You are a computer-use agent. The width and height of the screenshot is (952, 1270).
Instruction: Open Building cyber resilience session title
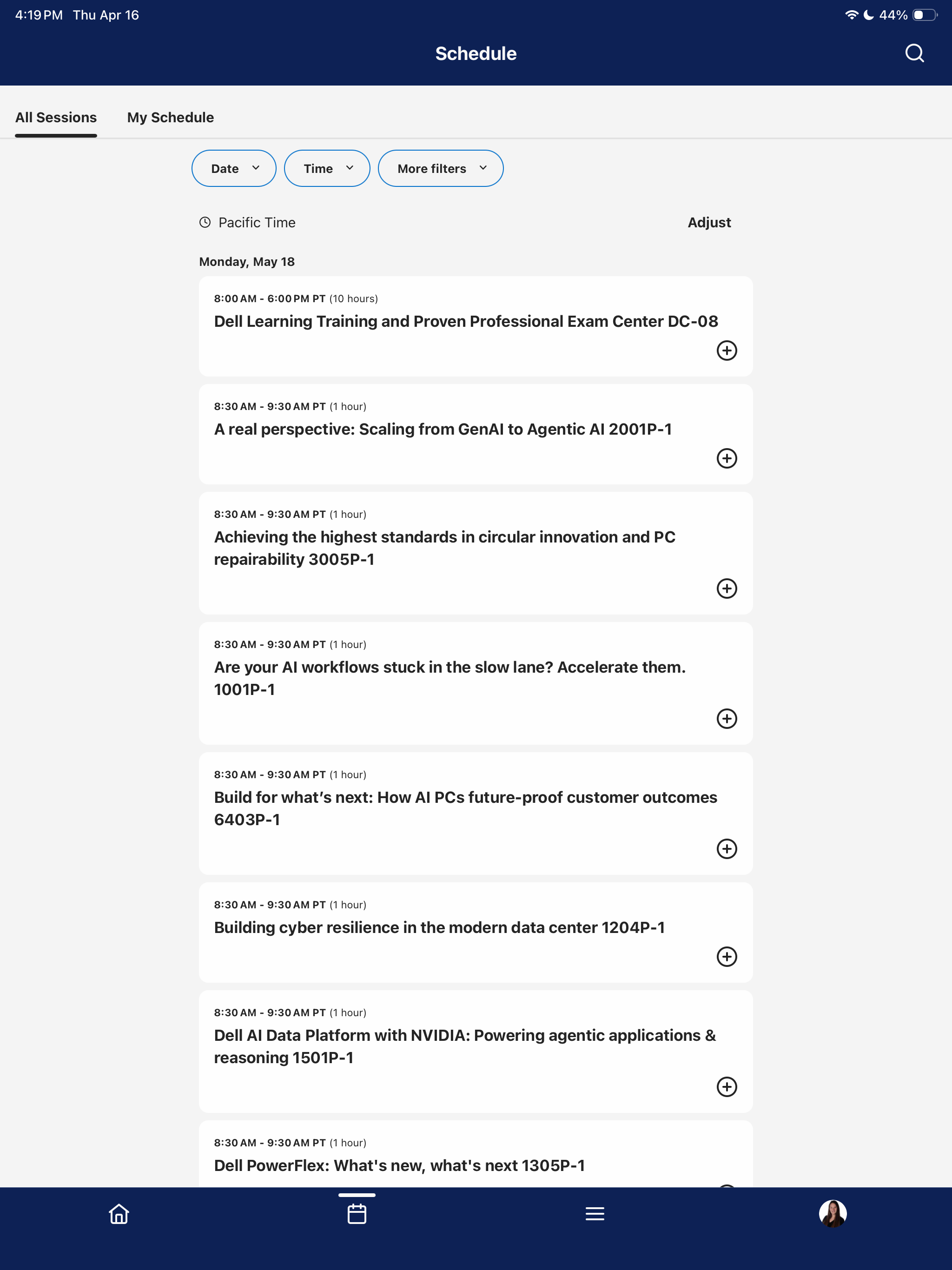tap(439, 928)
